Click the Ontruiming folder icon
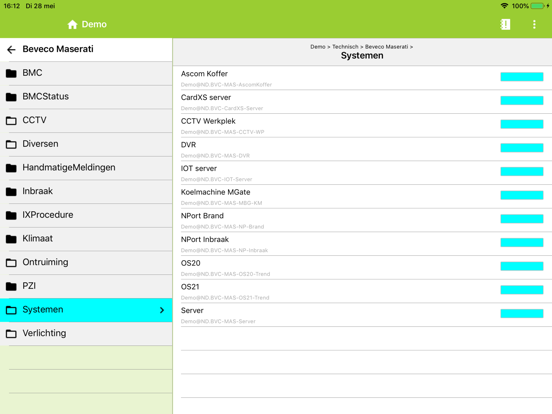Screen dimensions: 552x414 pyautogui.click(x=11, y=263)
